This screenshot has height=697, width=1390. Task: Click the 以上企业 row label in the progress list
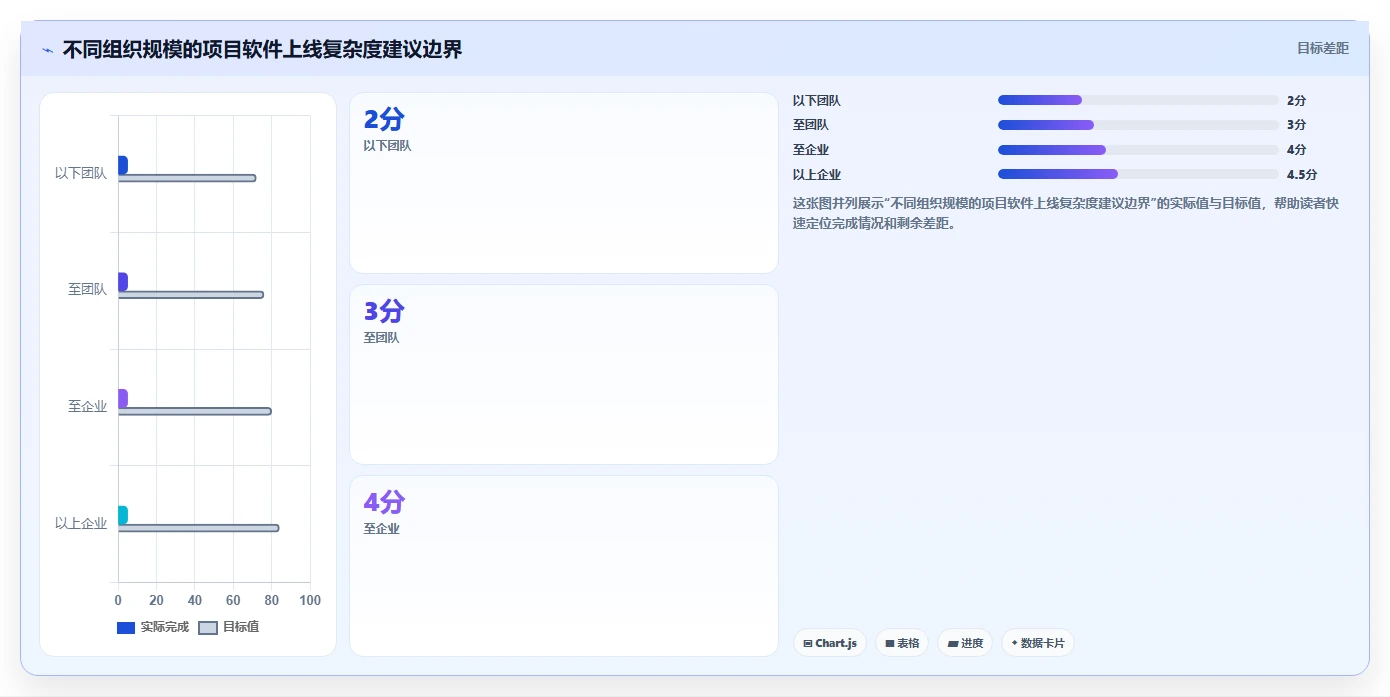click(817, 175)
